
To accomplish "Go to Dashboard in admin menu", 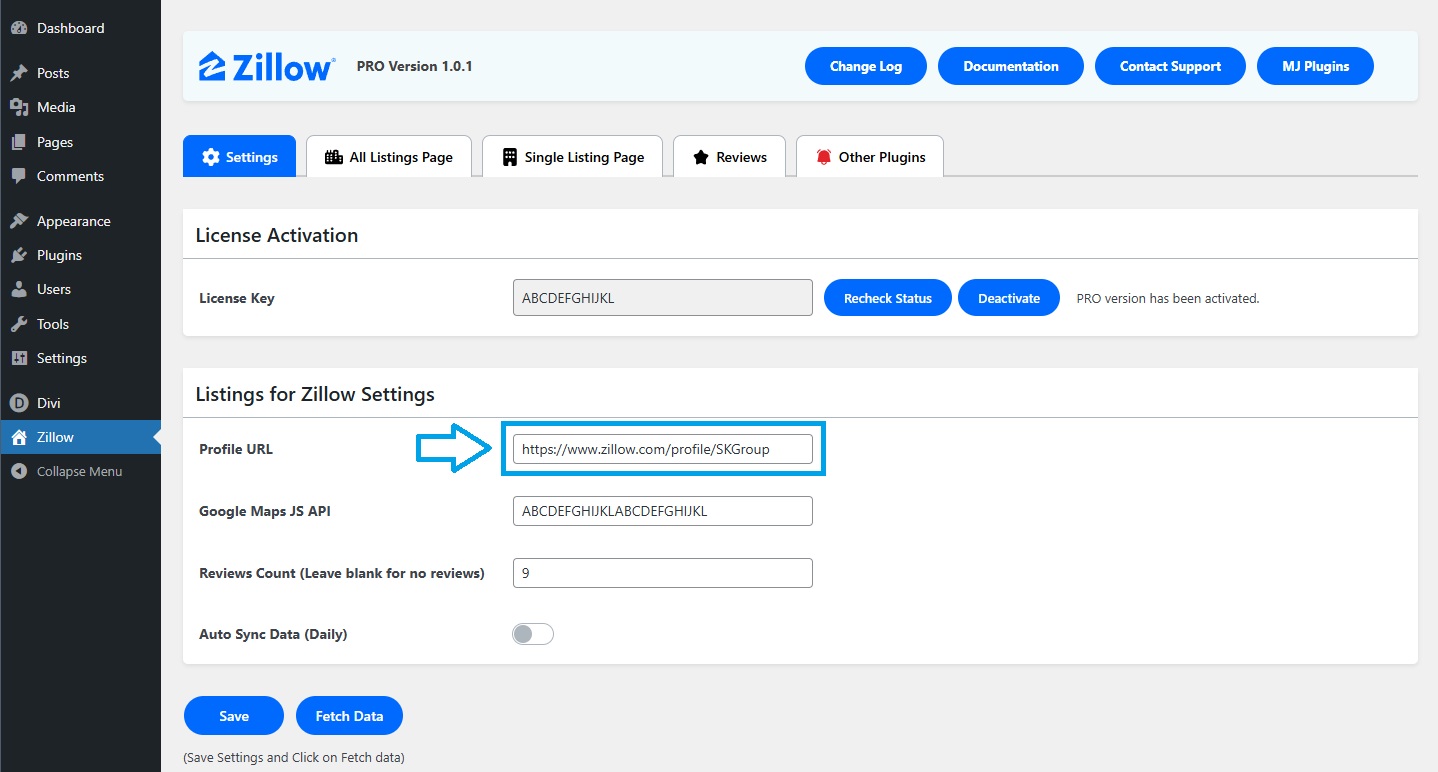I will [80, 28].
